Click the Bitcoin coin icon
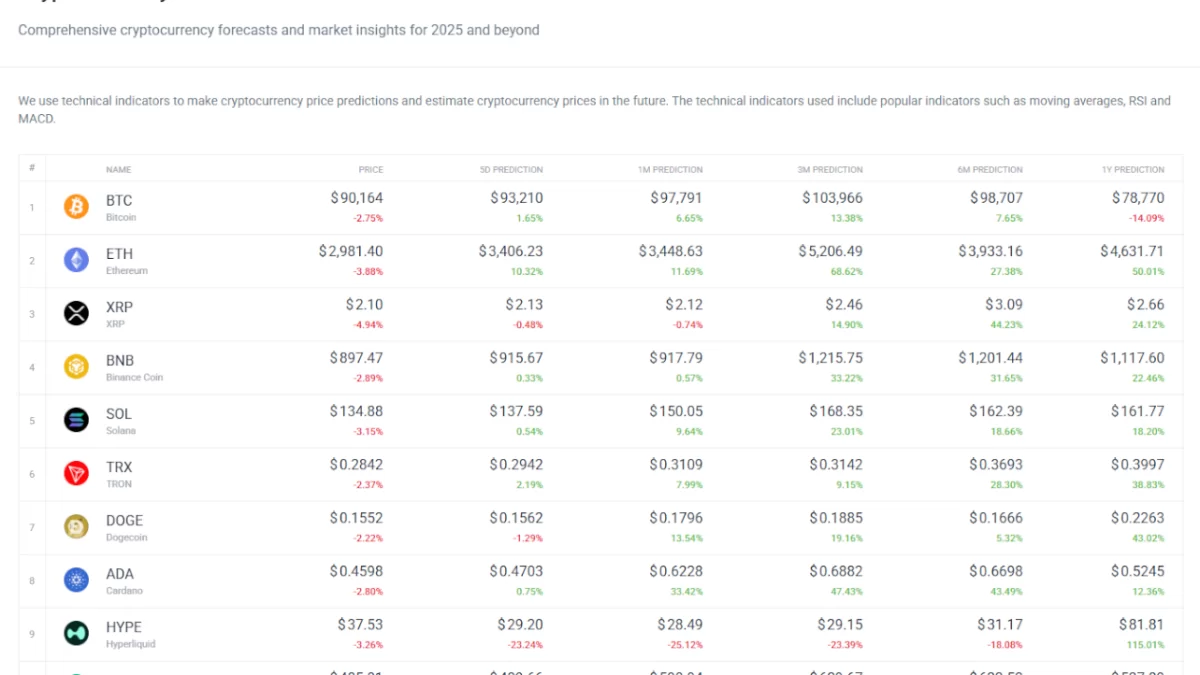Image resolution: width=1200 pixels, height=675 pixels. click(77, 207)
